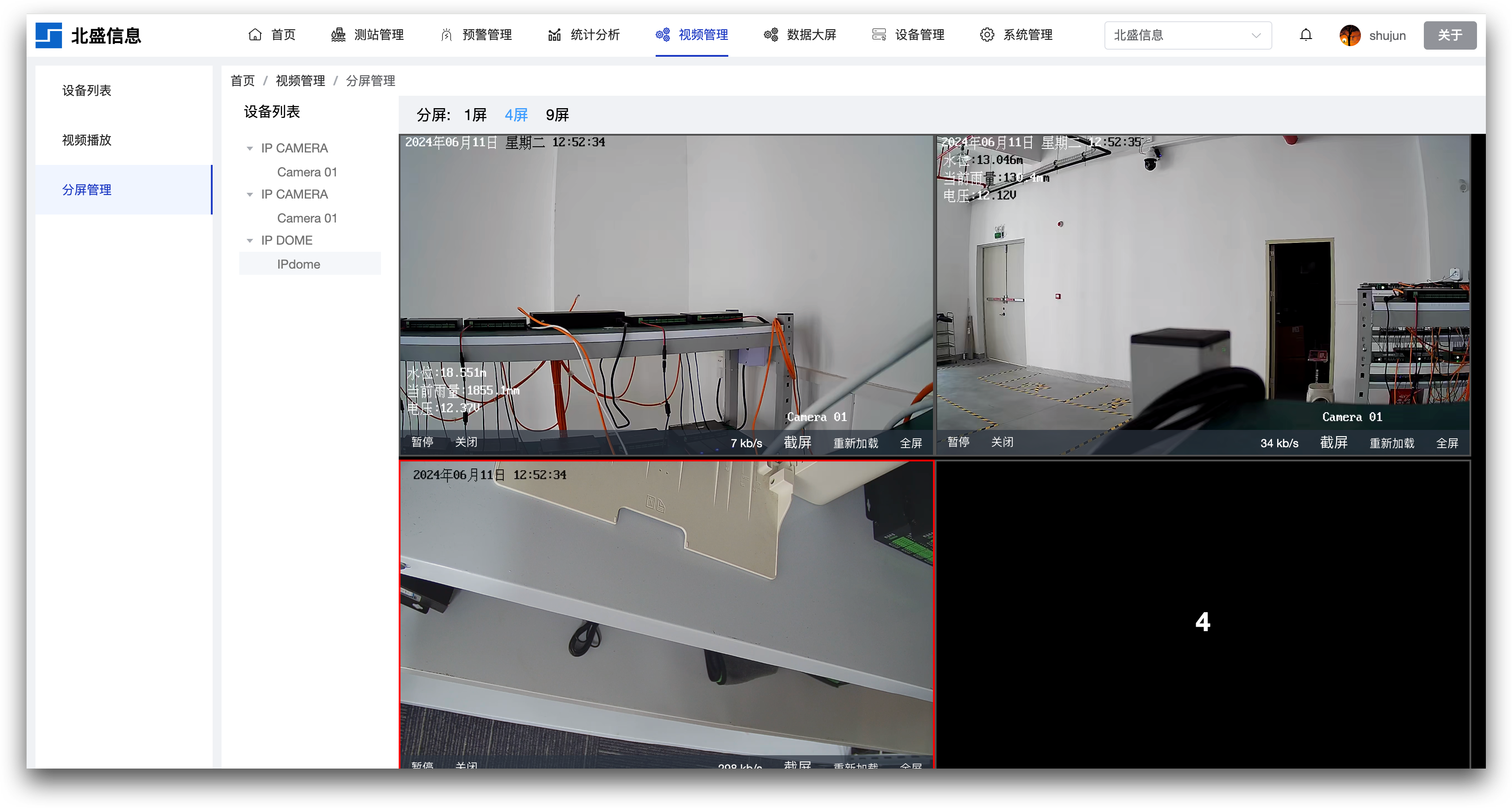Select the IPdome device in the tree
This screenshot has width=1512, height=808.
tap(298, 264)
